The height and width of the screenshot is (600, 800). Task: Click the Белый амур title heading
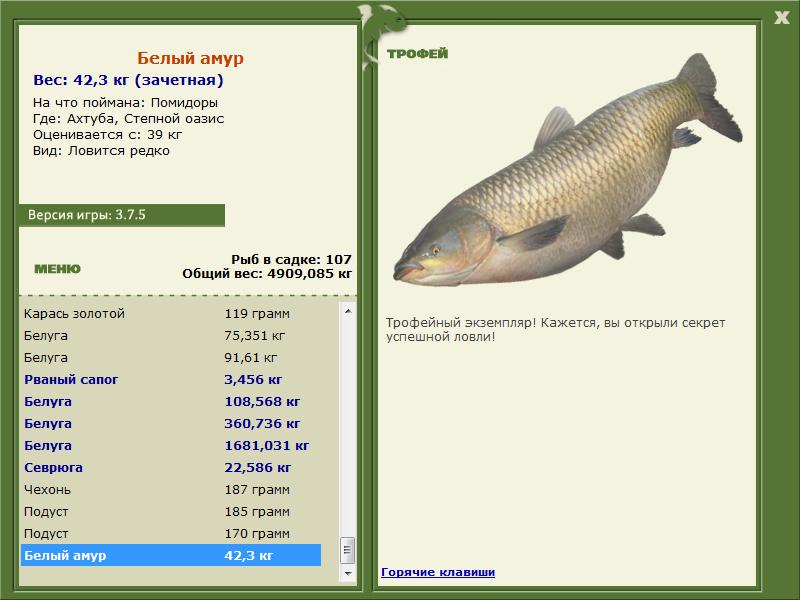coord(190,58)
